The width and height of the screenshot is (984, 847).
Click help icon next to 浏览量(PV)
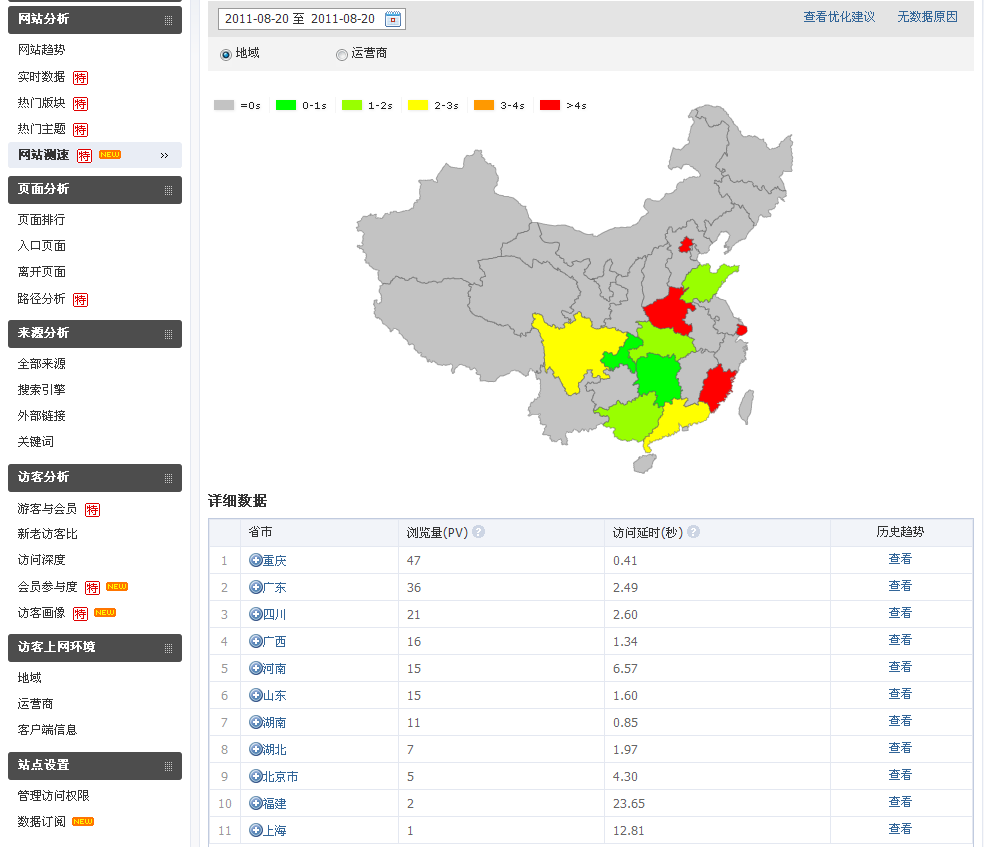click(478, 532)
